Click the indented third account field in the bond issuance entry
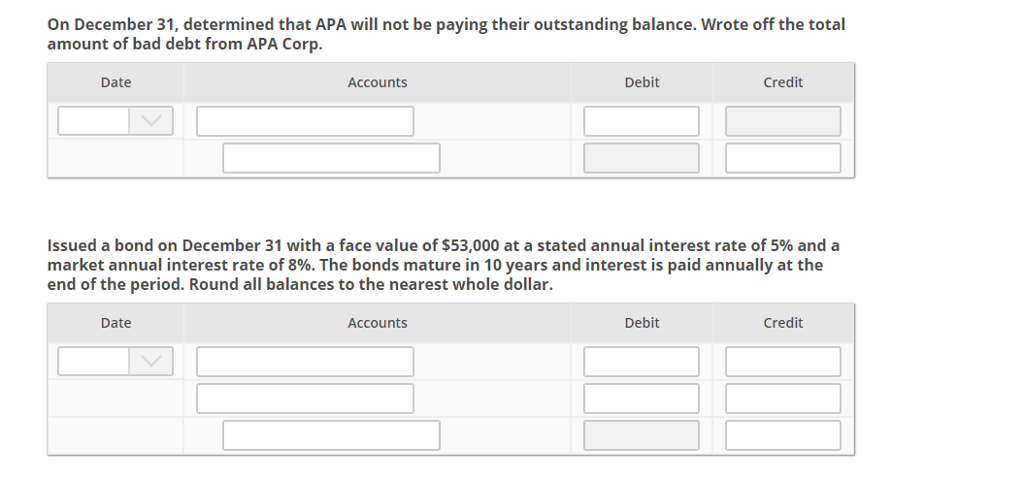Viewport: 1024px width, 479px height. point(331,435)
